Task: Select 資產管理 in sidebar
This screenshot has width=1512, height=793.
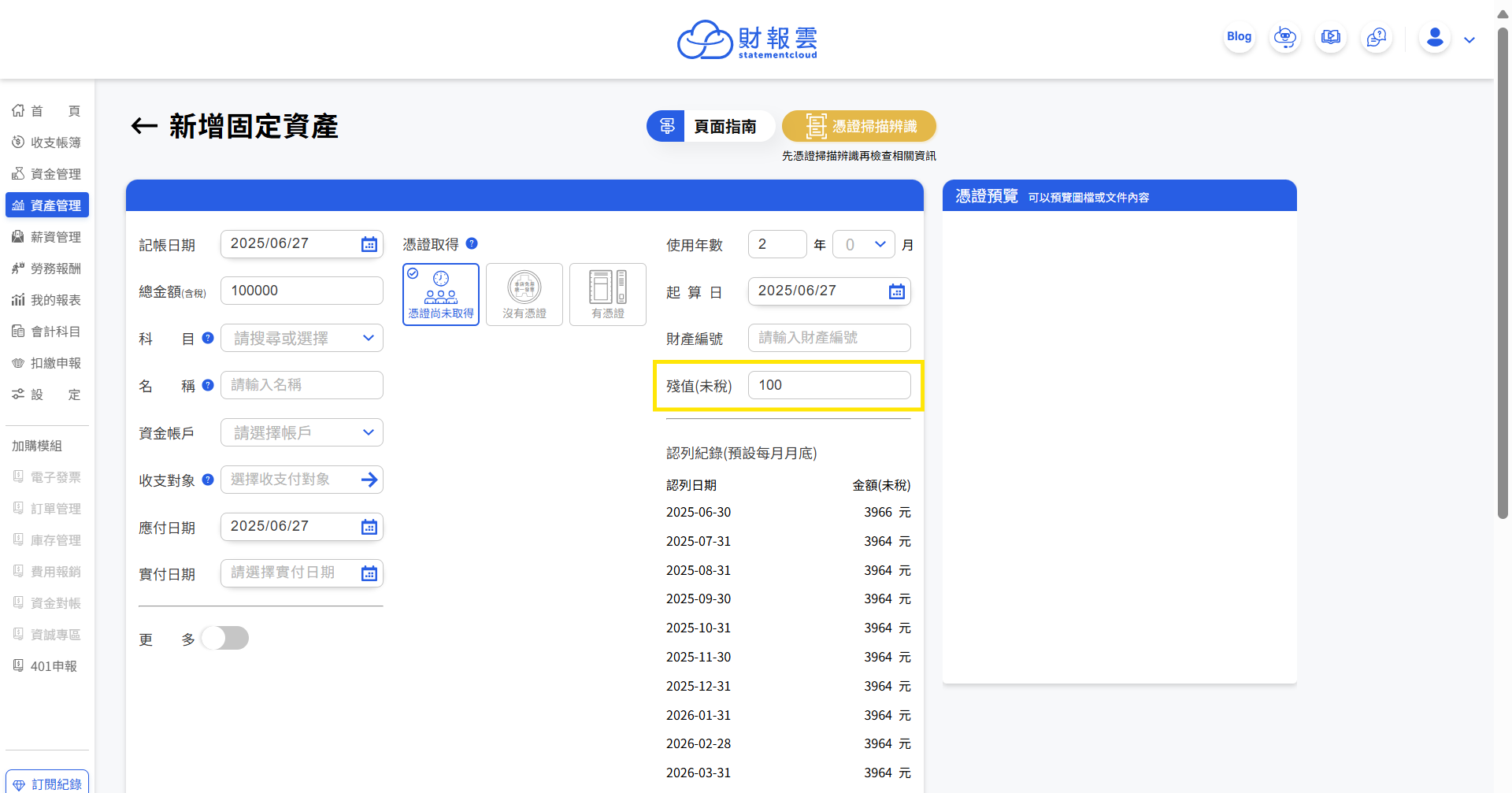Action: tap(47, 206)
